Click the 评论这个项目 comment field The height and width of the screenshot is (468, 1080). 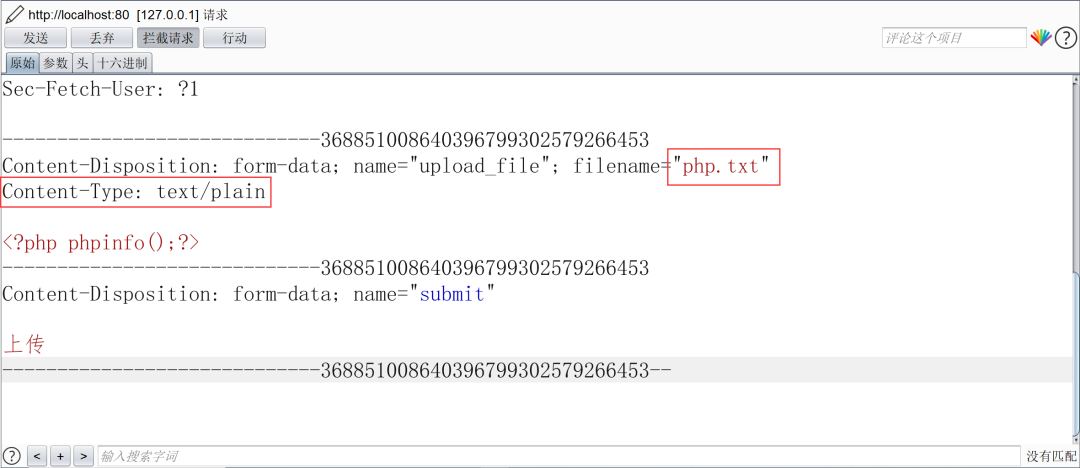pyautogui.click(x=953, y=38)
